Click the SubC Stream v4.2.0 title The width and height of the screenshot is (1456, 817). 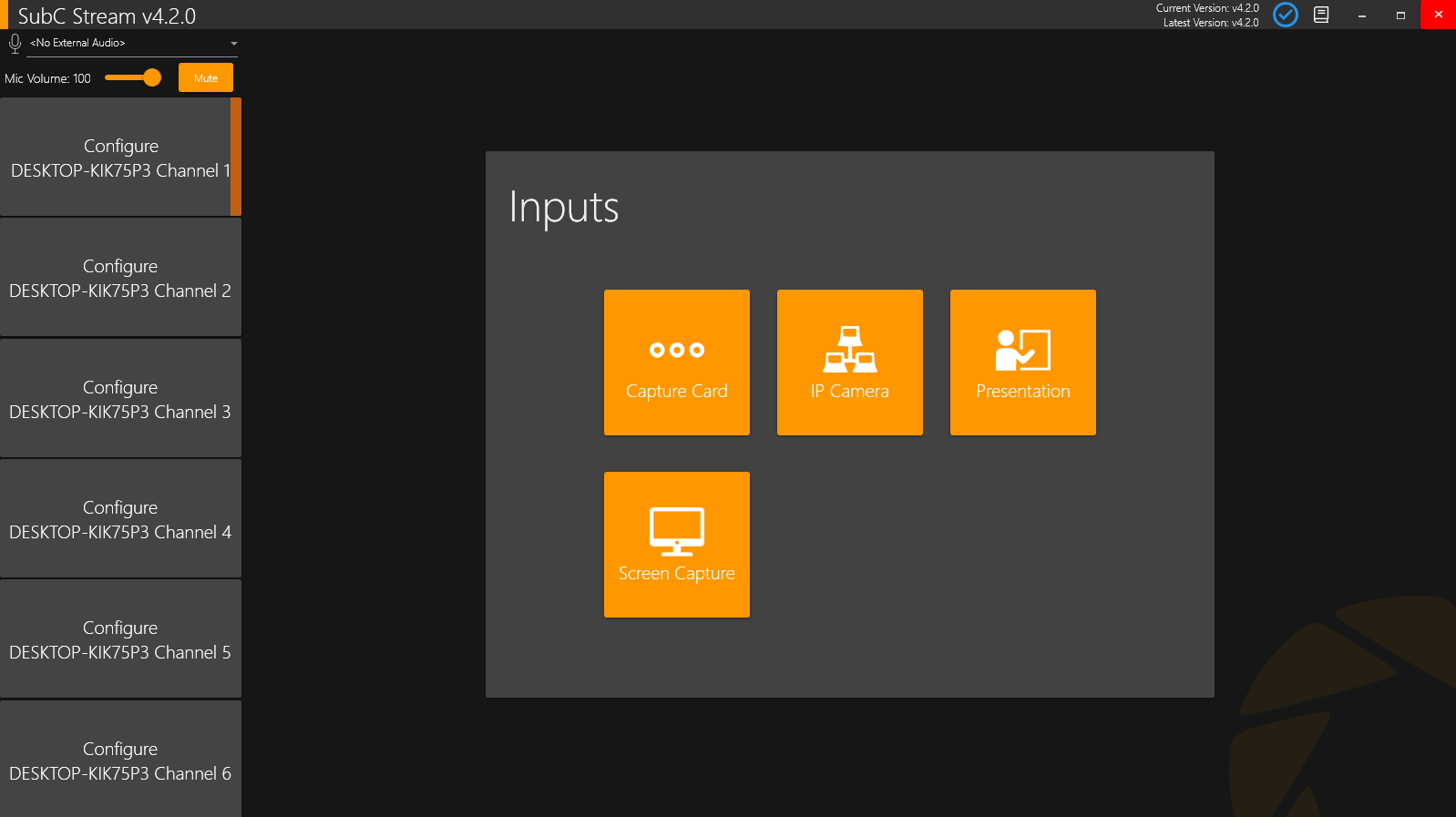(107, 15)
